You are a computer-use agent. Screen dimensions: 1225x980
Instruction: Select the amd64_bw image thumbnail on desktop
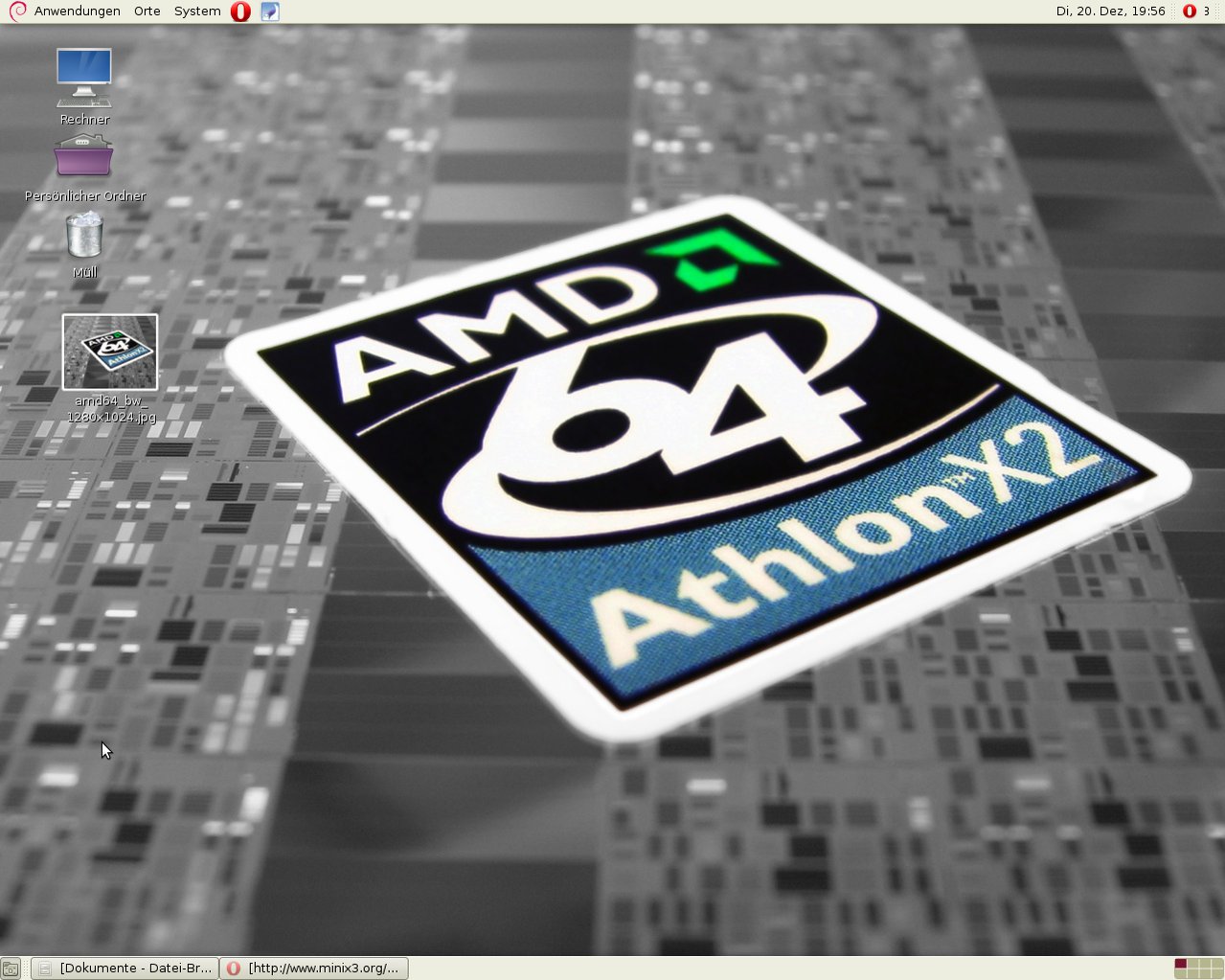coord(110,352)
